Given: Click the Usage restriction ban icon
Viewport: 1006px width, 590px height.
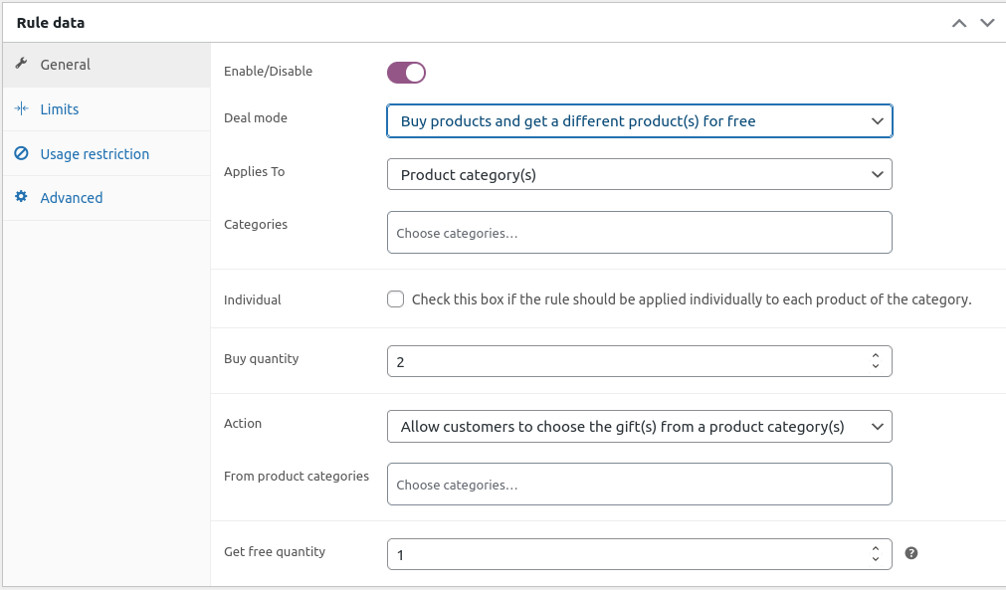Looking at the screenshot, I should [x=21, y=154].
